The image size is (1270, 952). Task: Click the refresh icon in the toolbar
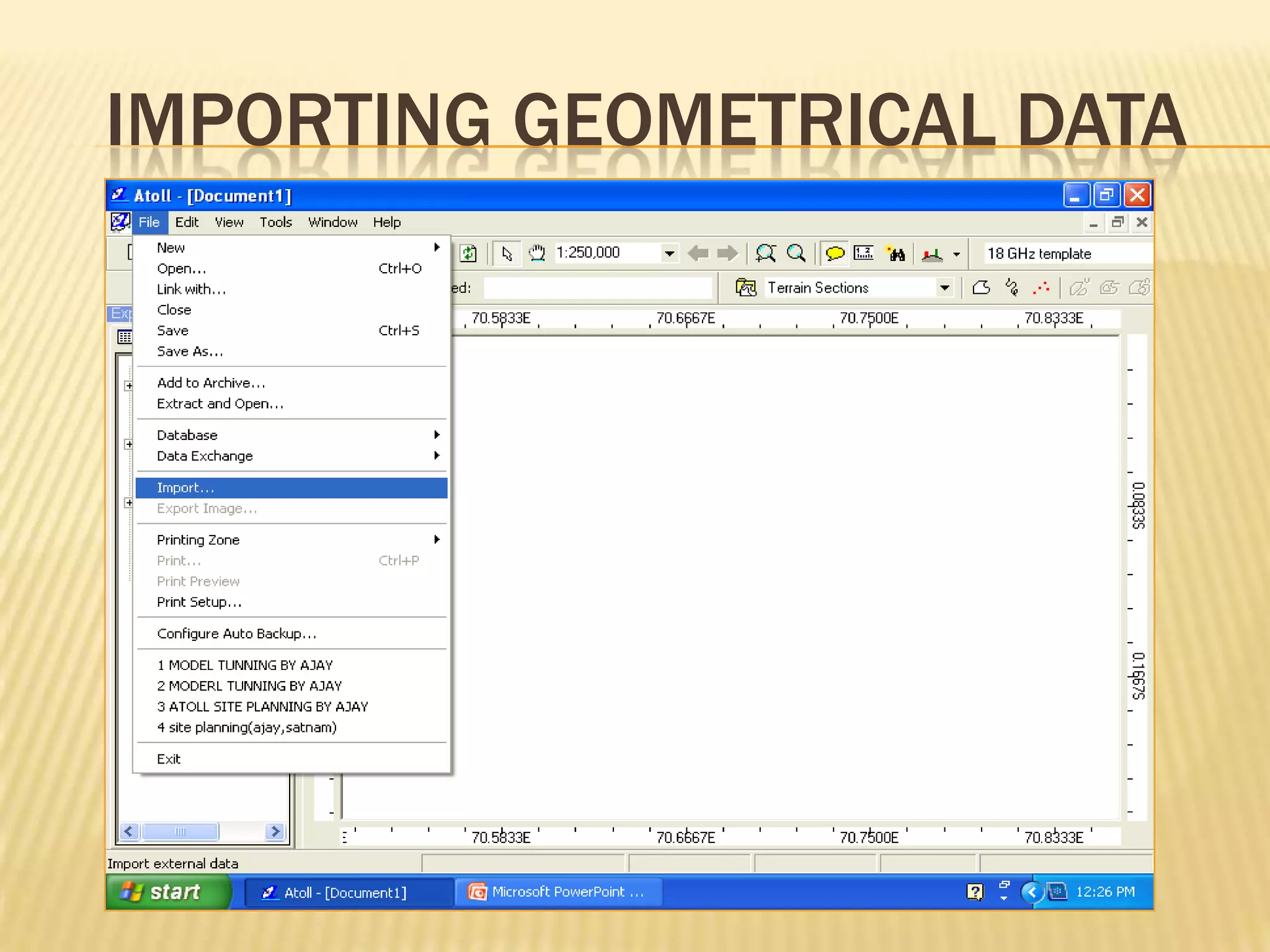469,253
